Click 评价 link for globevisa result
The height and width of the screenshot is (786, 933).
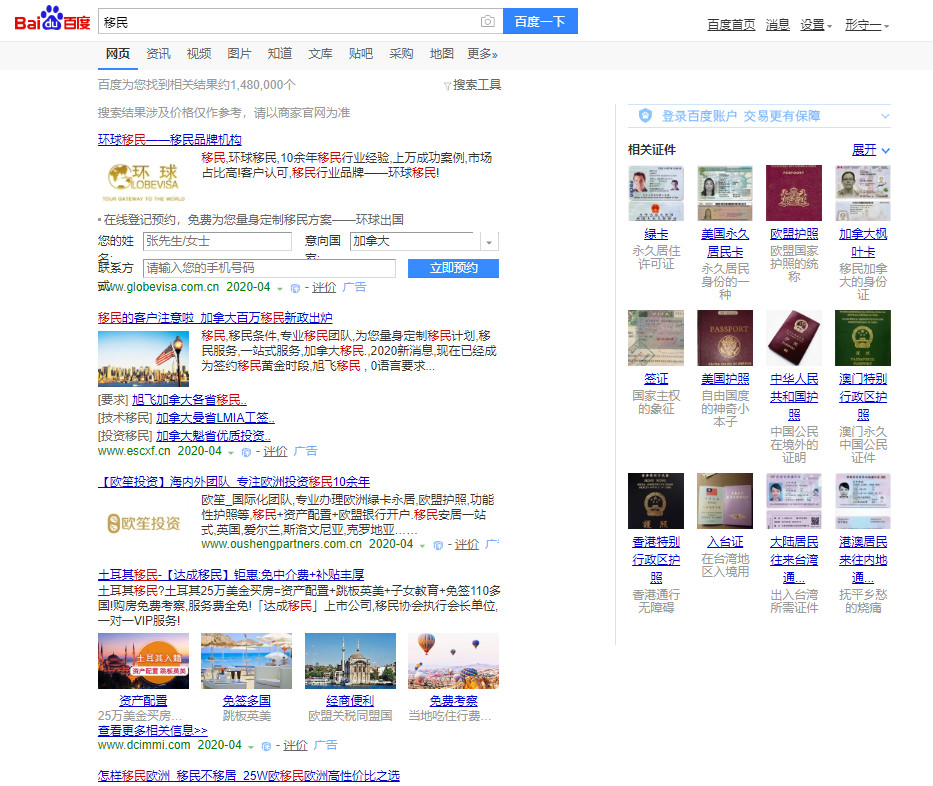pos(324,287)
